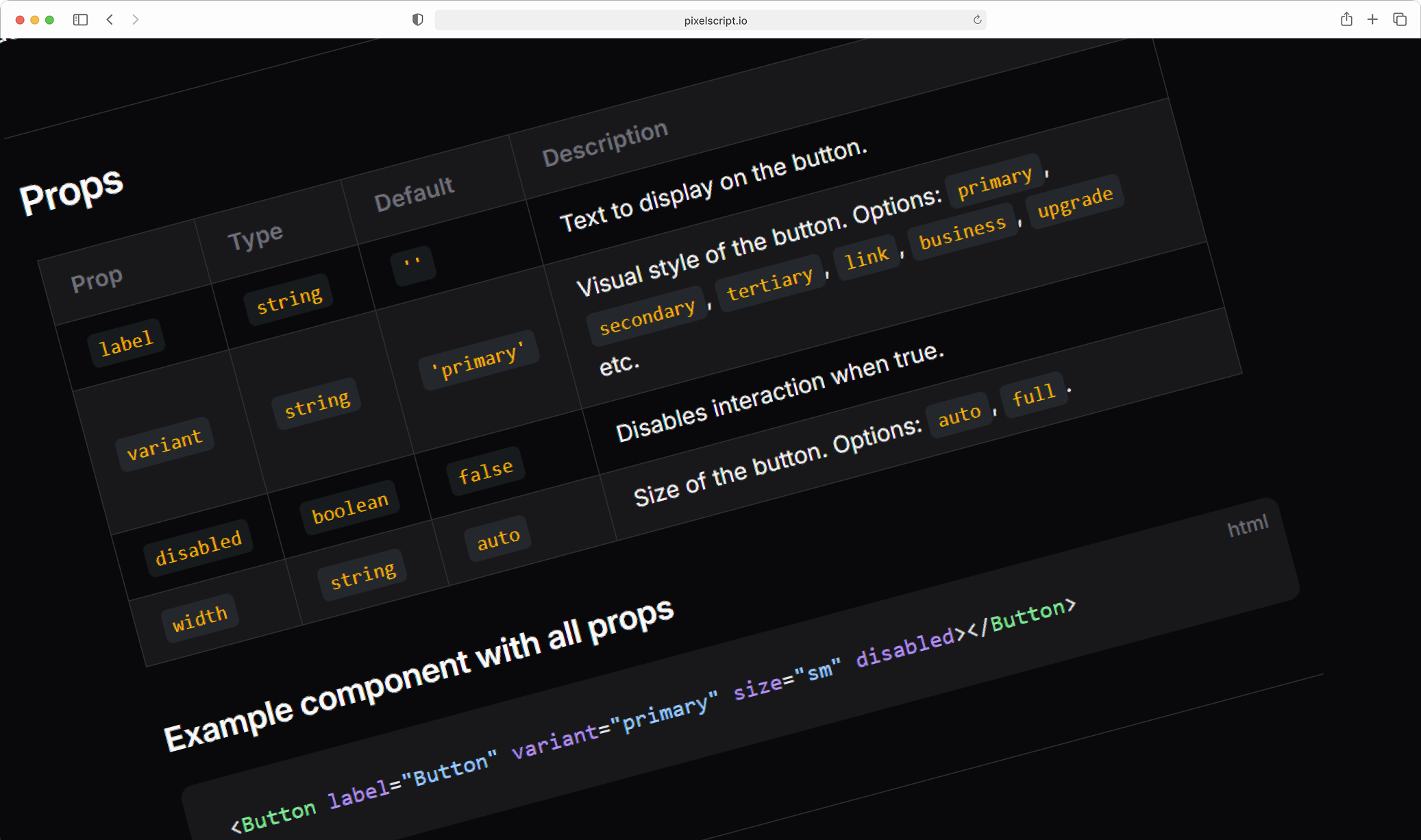Select 'Example component with all props' heading

(x=419, y=675)
